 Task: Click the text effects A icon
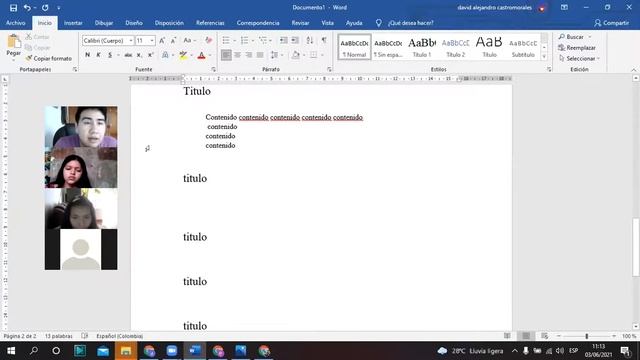165,55
